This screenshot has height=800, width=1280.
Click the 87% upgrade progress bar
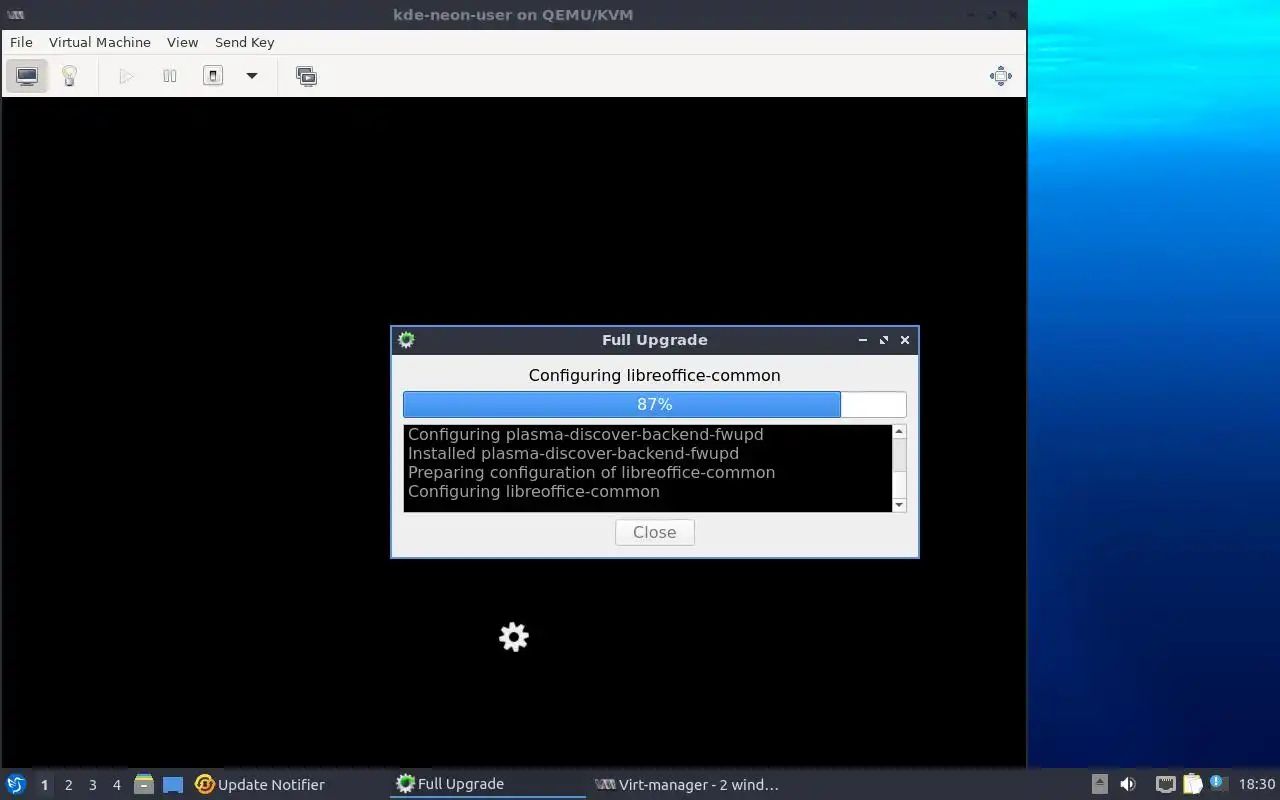pos(654,404)
